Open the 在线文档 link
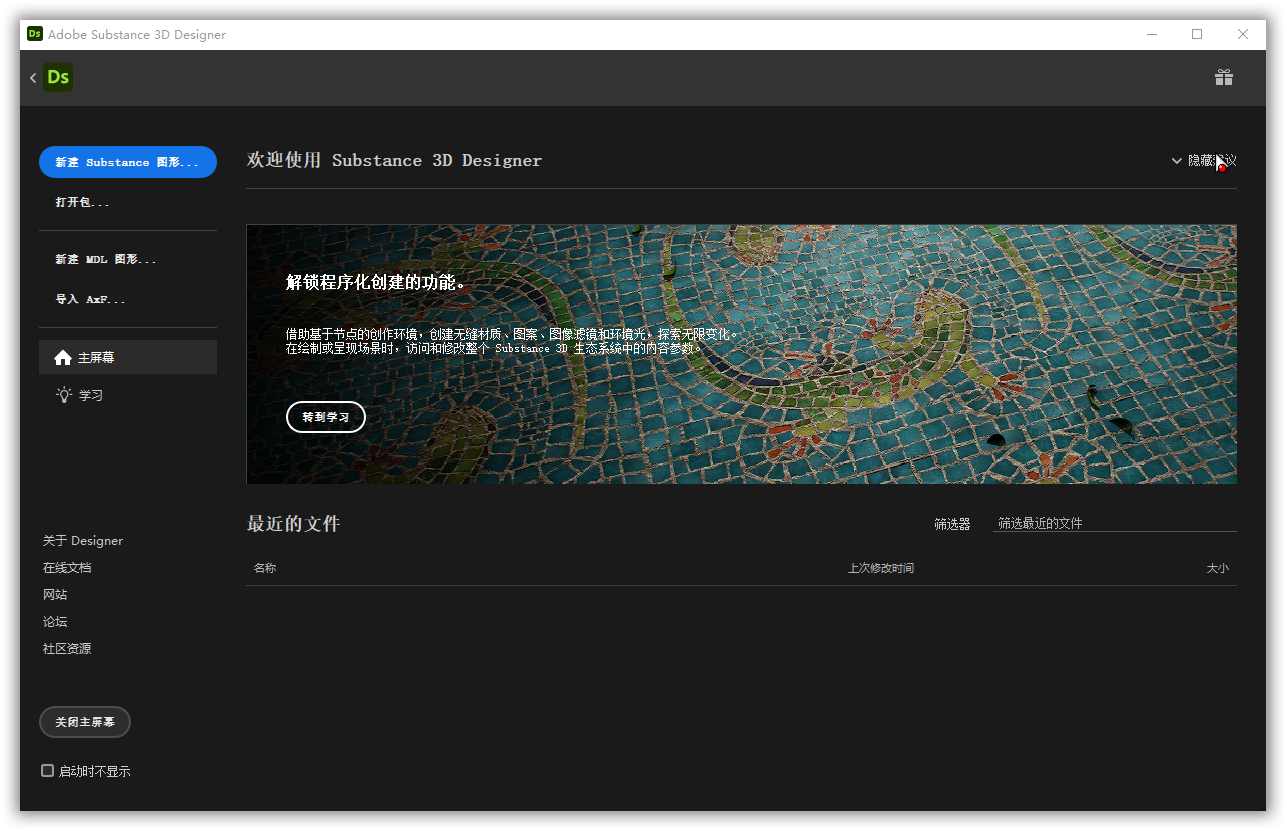The image size is (1287, 831). pos(67,568)
